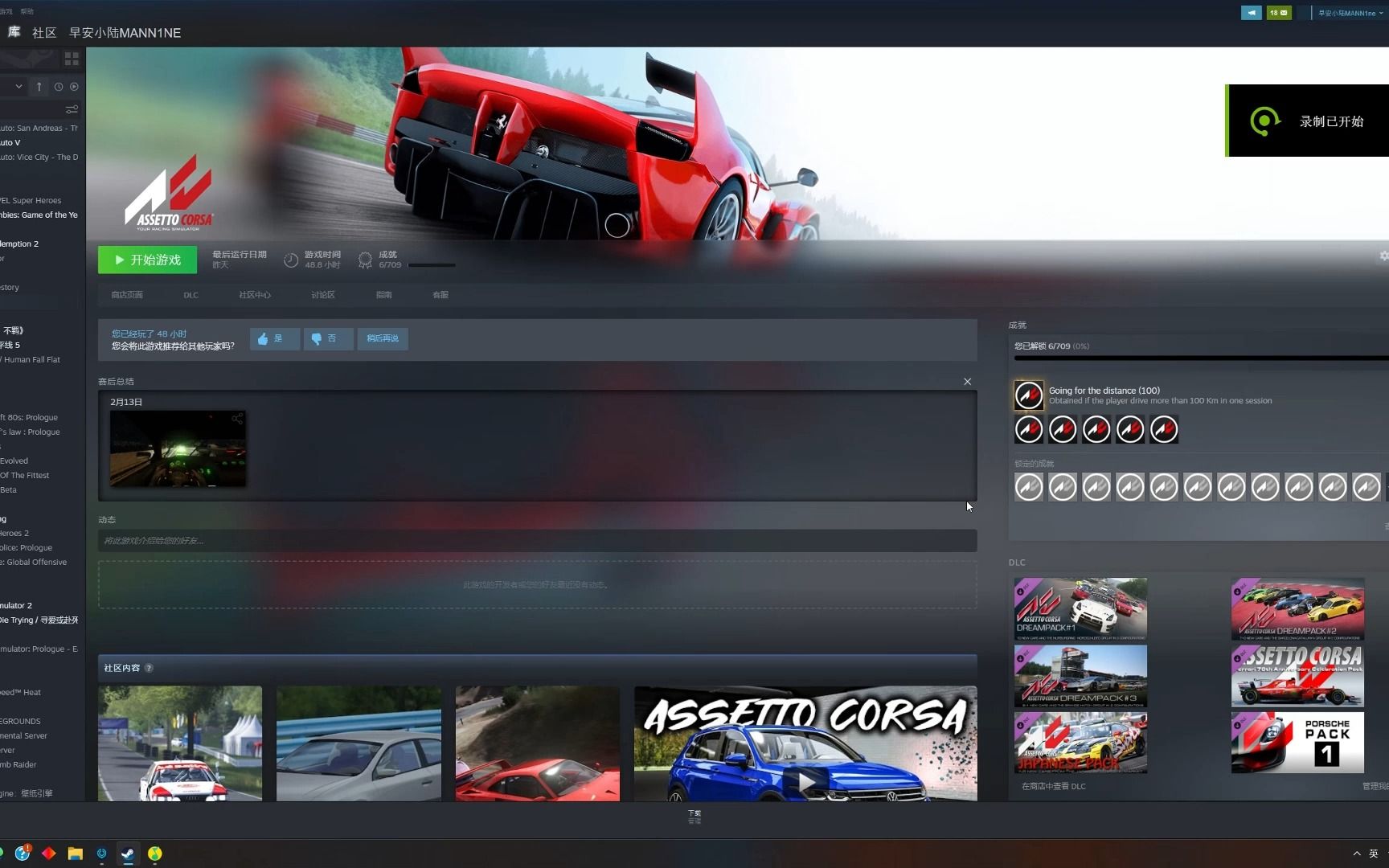This screenshot has height=868, width=1389.
Task: Open the advanced filter sliders icon
Action: (x=72, y=109)
